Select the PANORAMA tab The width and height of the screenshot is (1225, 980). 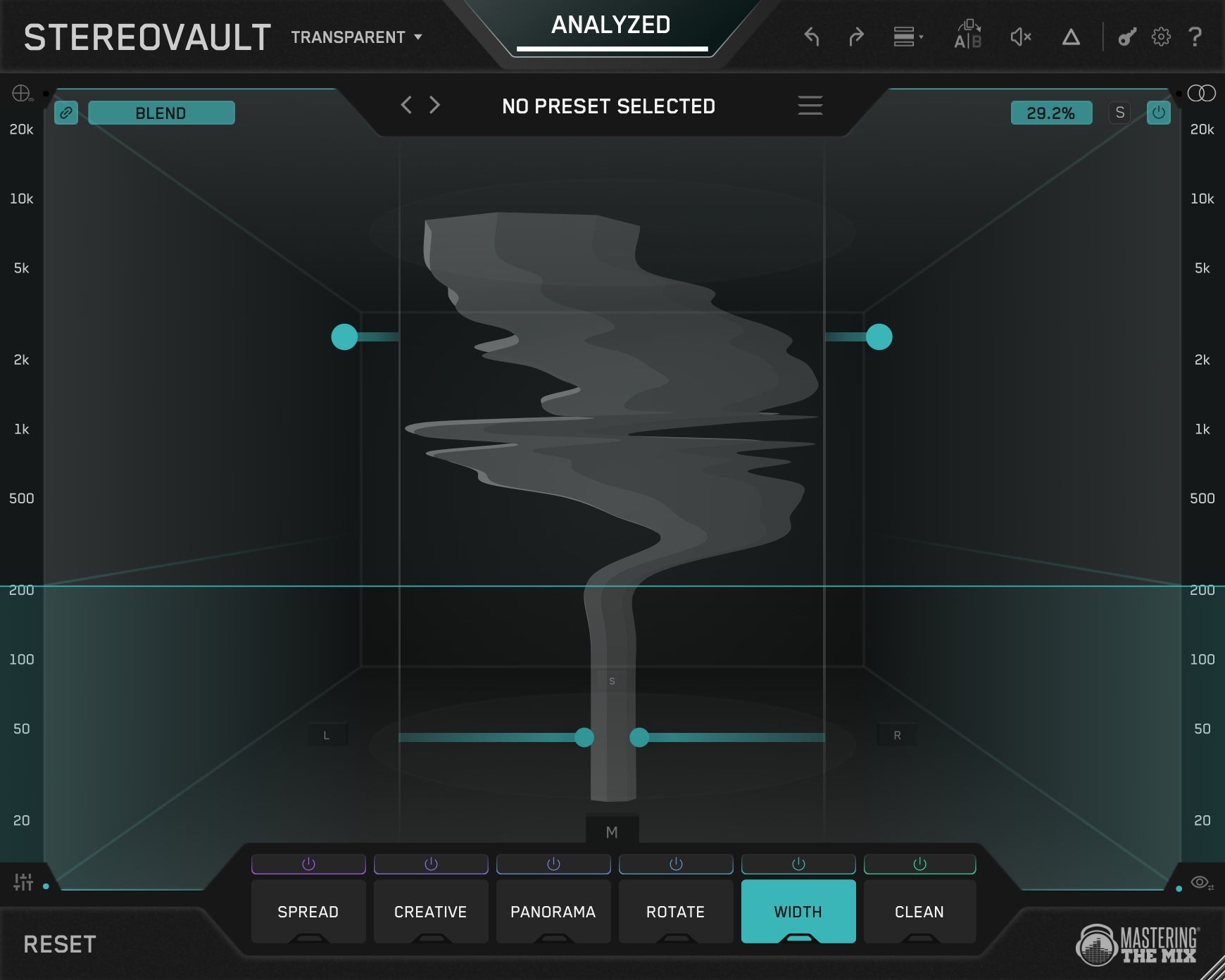(x=553, y=912)
